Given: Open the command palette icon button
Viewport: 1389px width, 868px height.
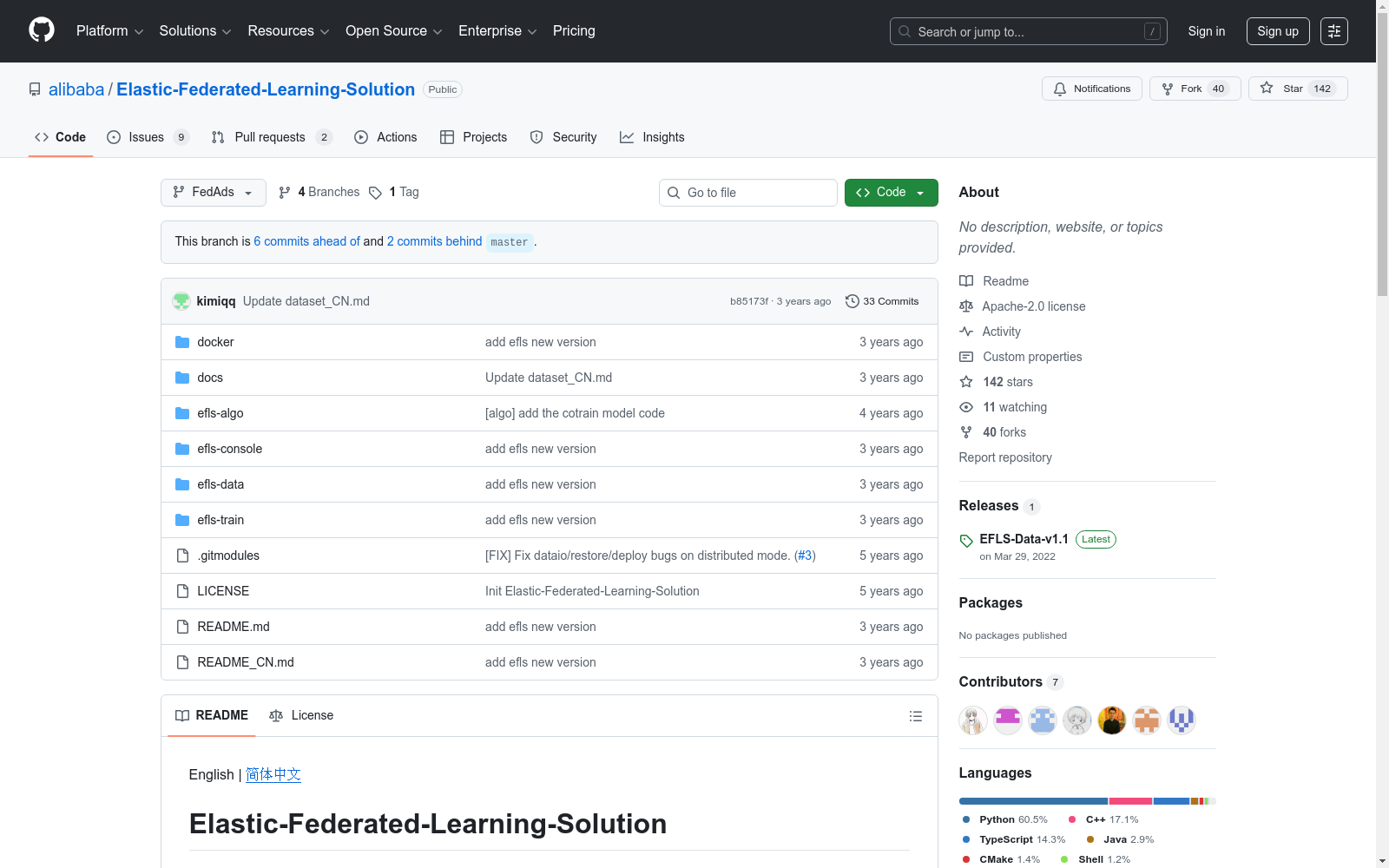Looking at the screenshot, I should (x=1334, y=31).
